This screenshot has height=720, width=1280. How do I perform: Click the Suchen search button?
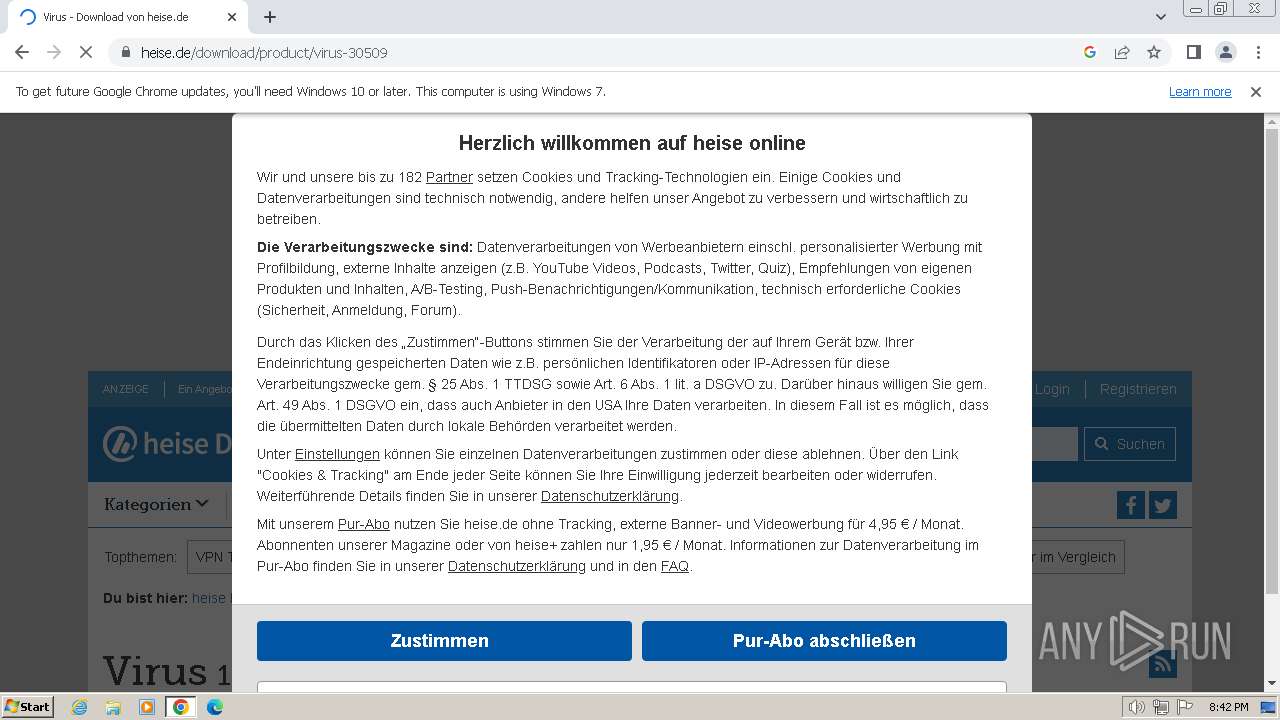click(x=1130, y=444)
